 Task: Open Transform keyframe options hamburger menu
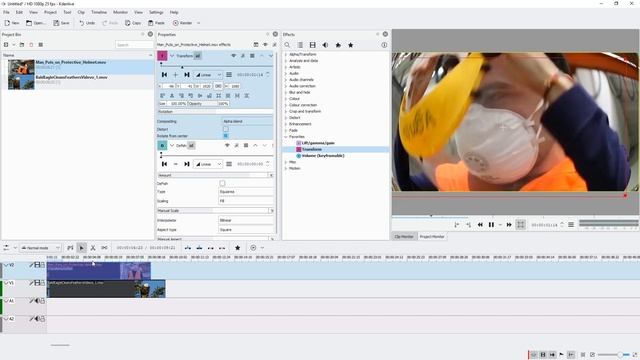click(229, 75)
